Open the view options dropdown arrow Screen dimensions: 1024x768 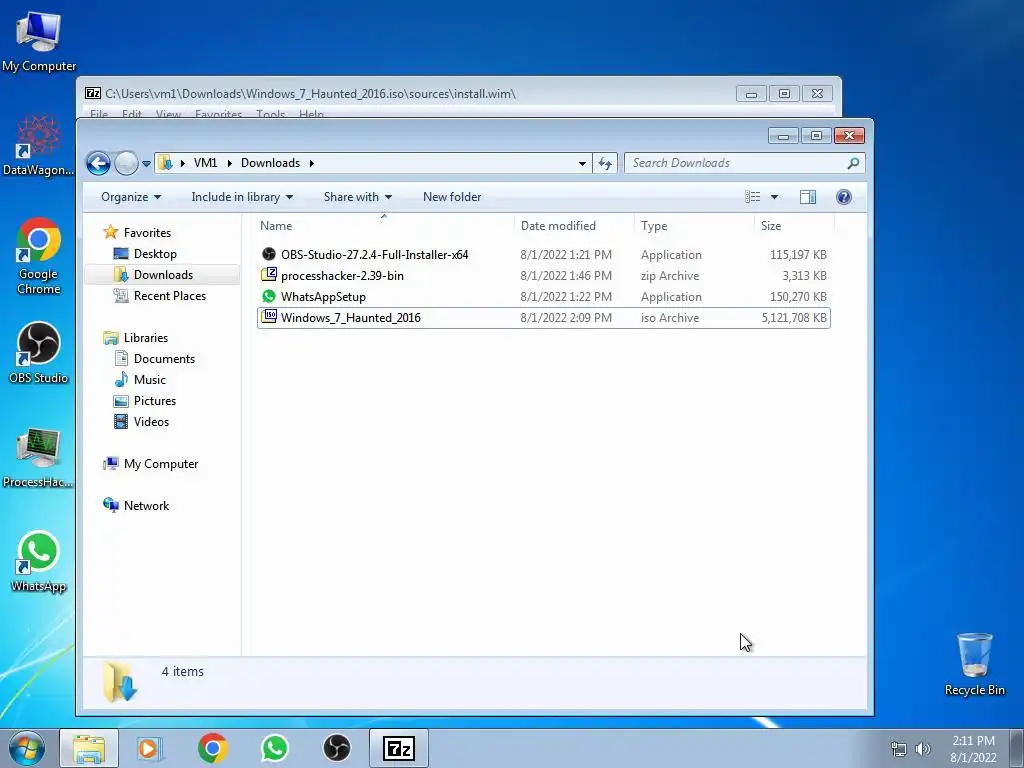pos(775,197)
